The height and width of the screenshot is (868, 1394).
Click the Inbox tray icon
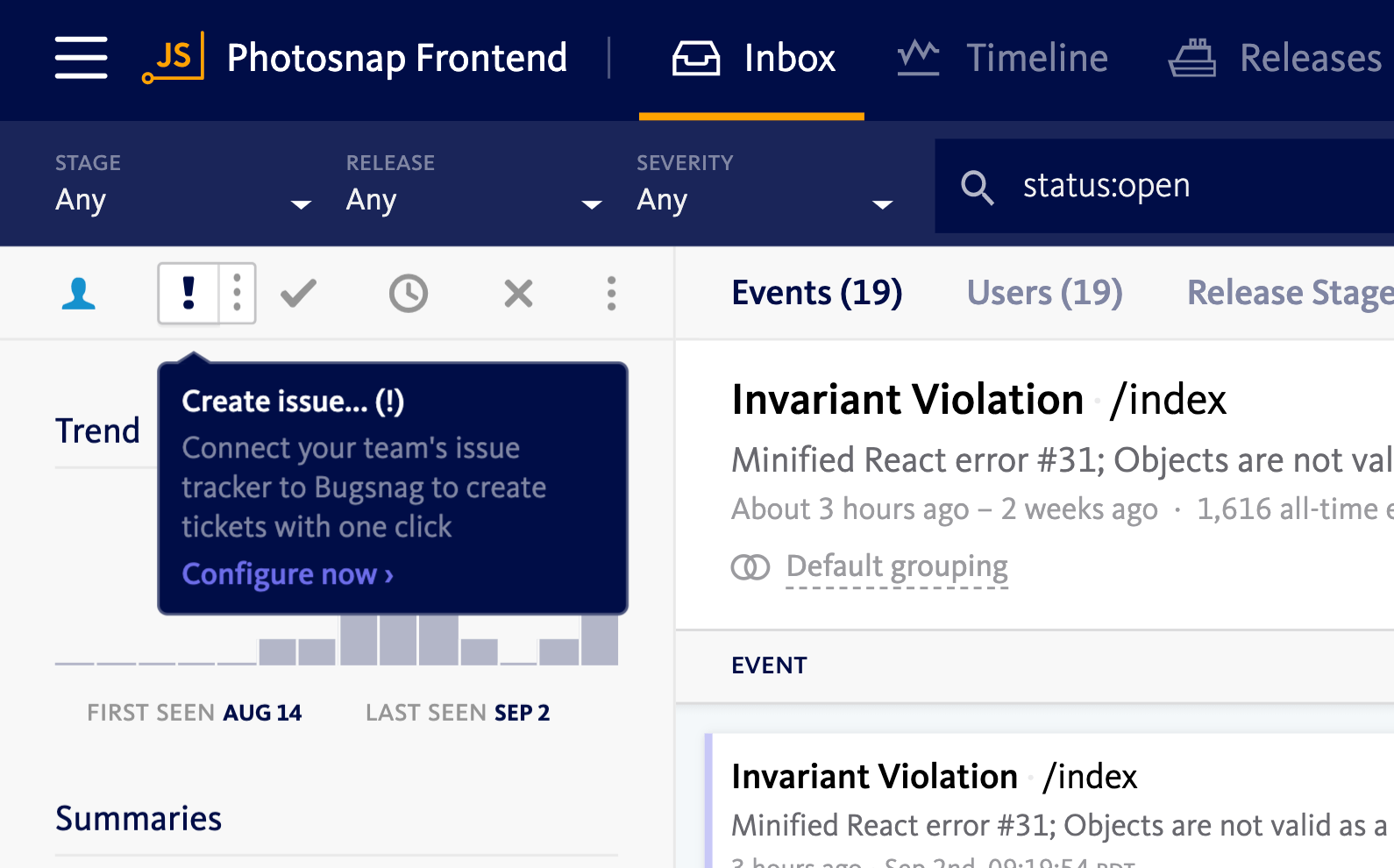tap(696, 58)
